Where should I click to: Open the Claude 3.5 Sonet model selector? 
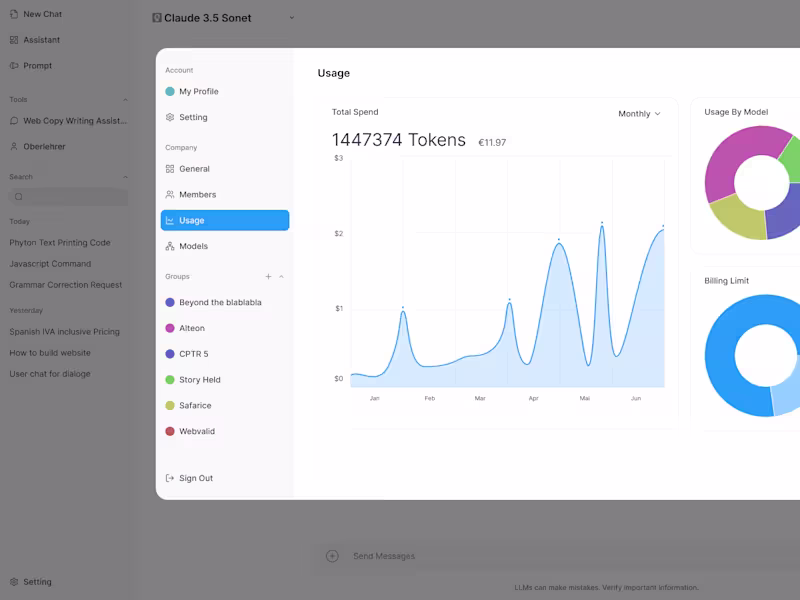[223, 18]
